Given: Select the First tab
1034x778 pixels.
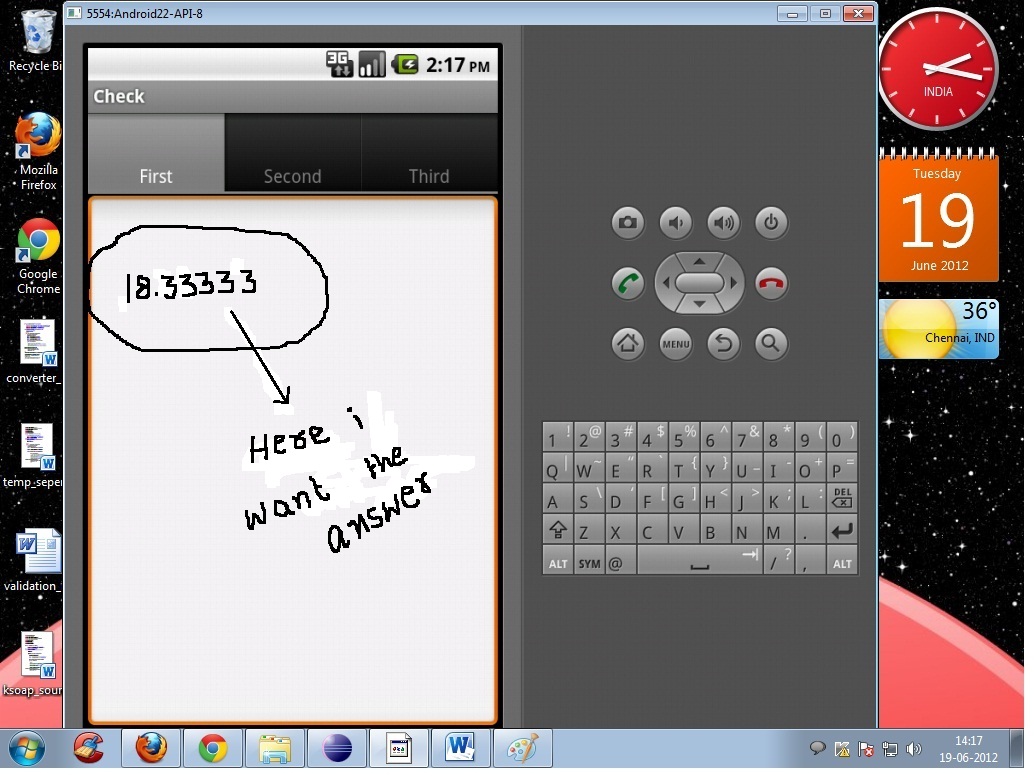Looking at the screenshot, I should [x=156, y=153].
